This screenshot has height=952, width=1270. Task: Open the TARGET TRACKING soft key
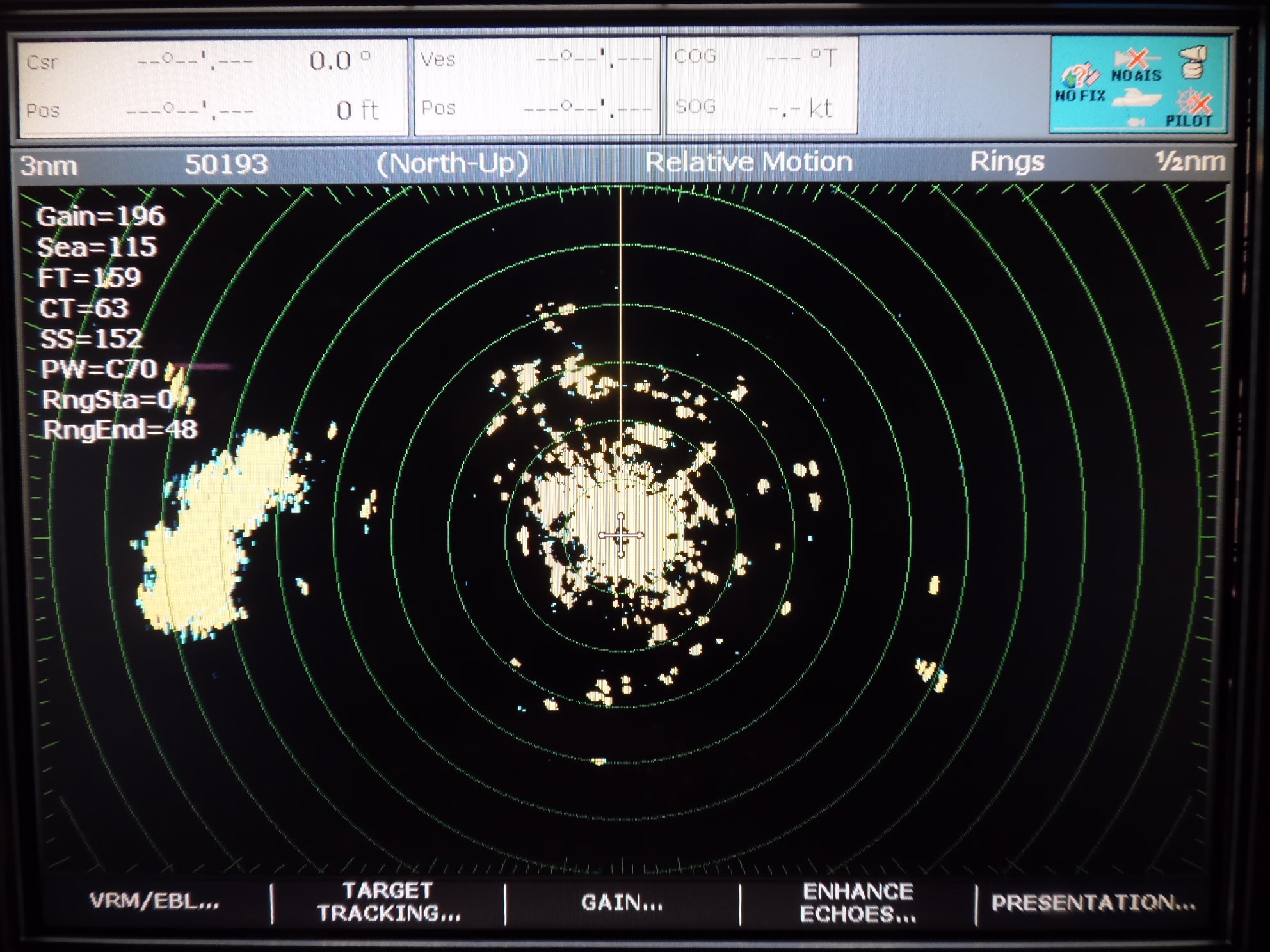click(389, 901)
